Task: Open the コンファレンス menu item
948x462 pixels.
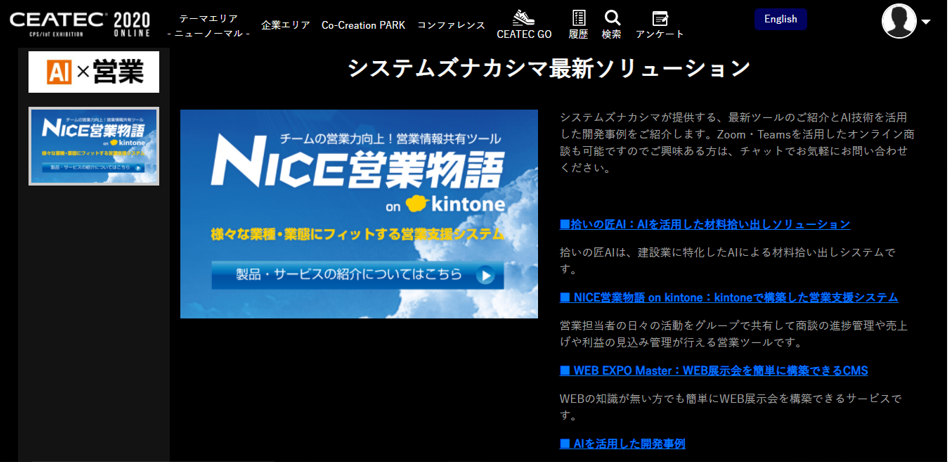Action: 451,25
